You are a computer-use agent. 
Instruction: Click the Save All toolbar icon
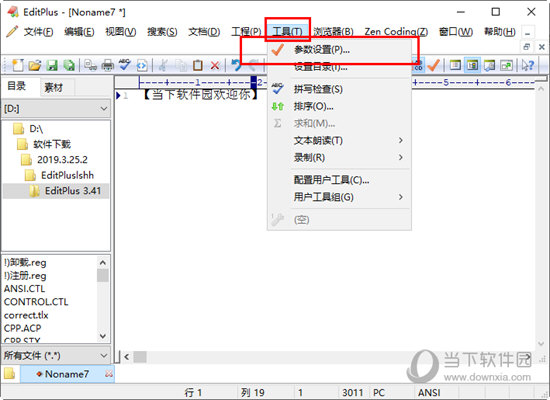pos(69,65)
